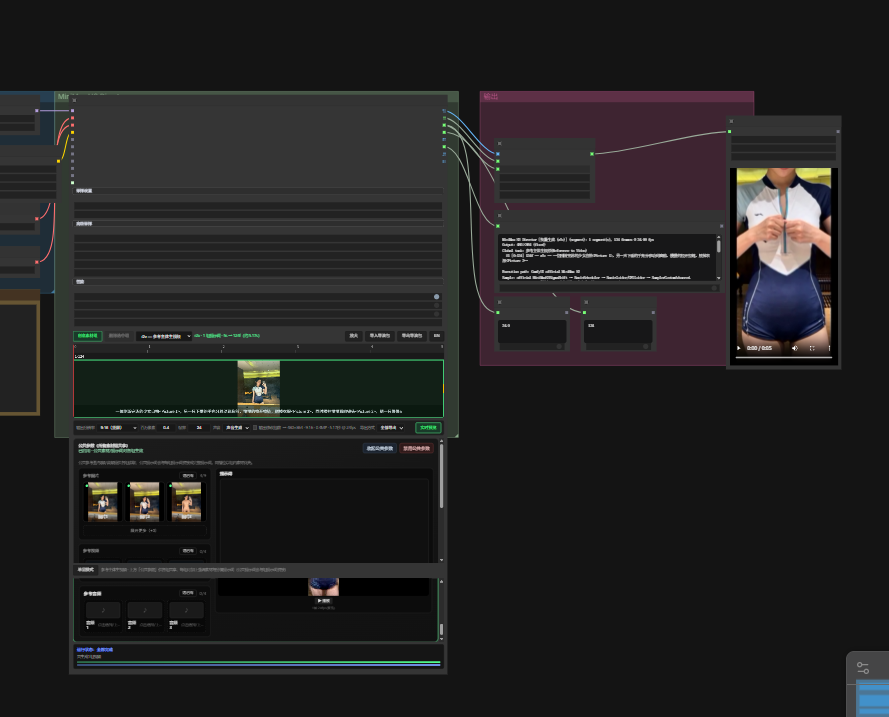The width and height of the screenshot is (889, 717).
Task: Click the second audio slot's music note icon
Action: [145, 610]
